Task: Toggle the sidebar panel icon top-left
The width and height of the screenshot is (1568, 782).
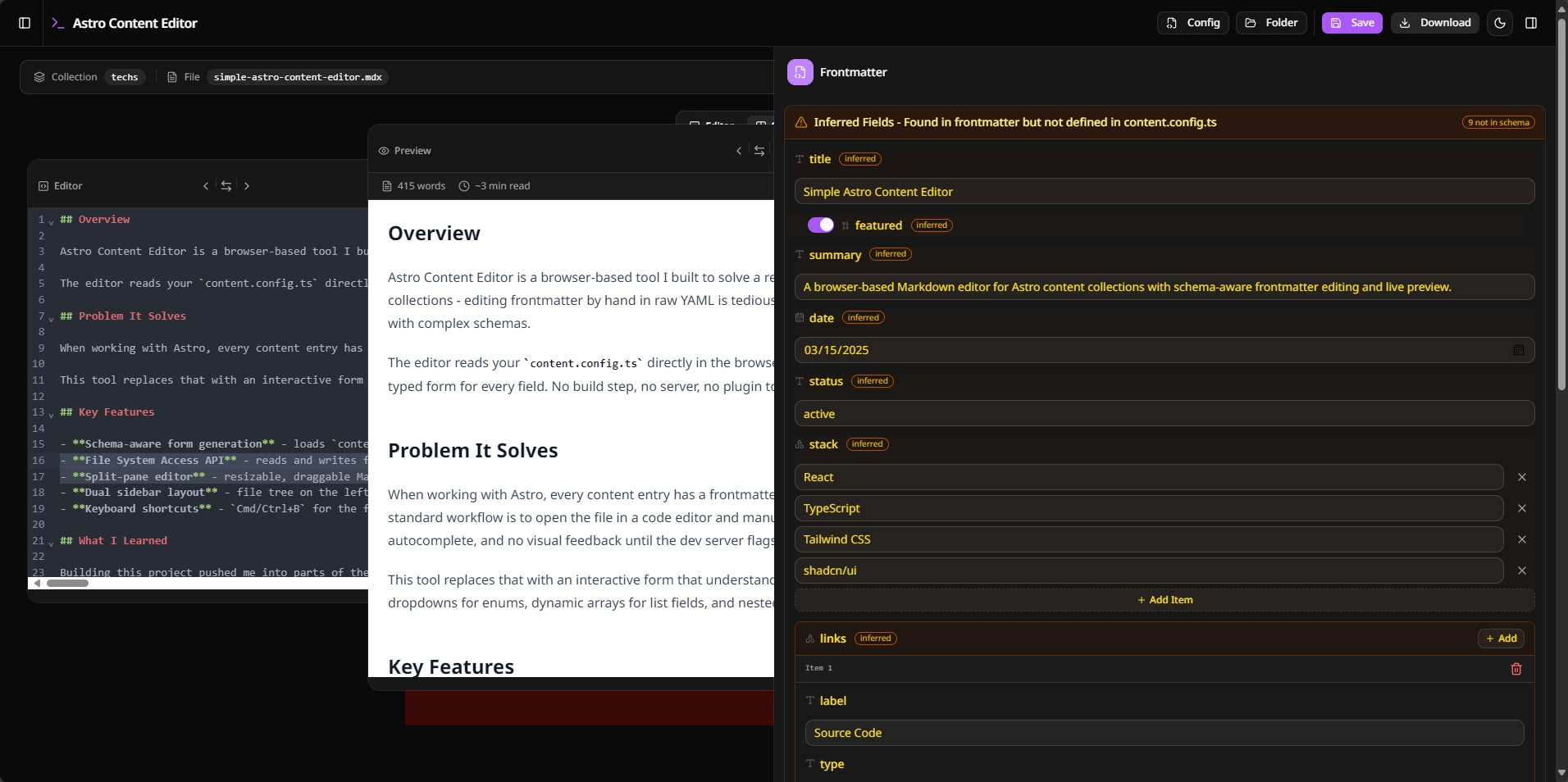Action: 24,23
